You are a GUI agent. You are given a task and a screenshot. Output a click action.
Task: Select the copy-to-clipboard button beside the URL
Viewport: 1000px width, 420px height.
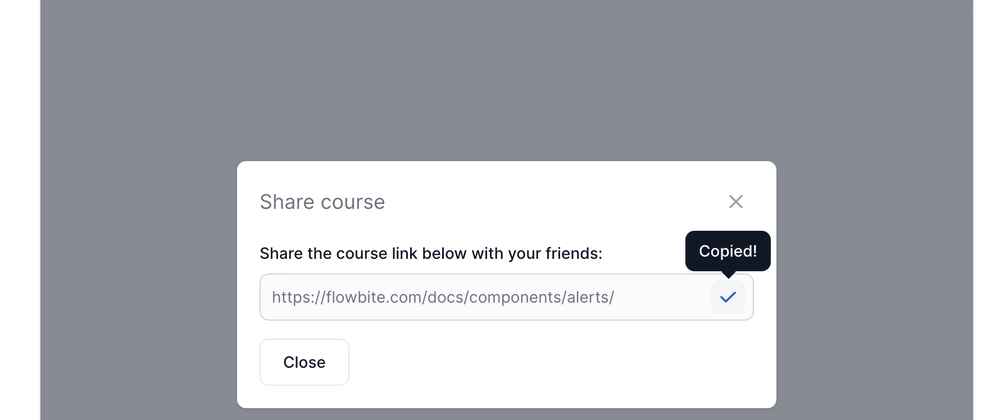coord(728,297)
